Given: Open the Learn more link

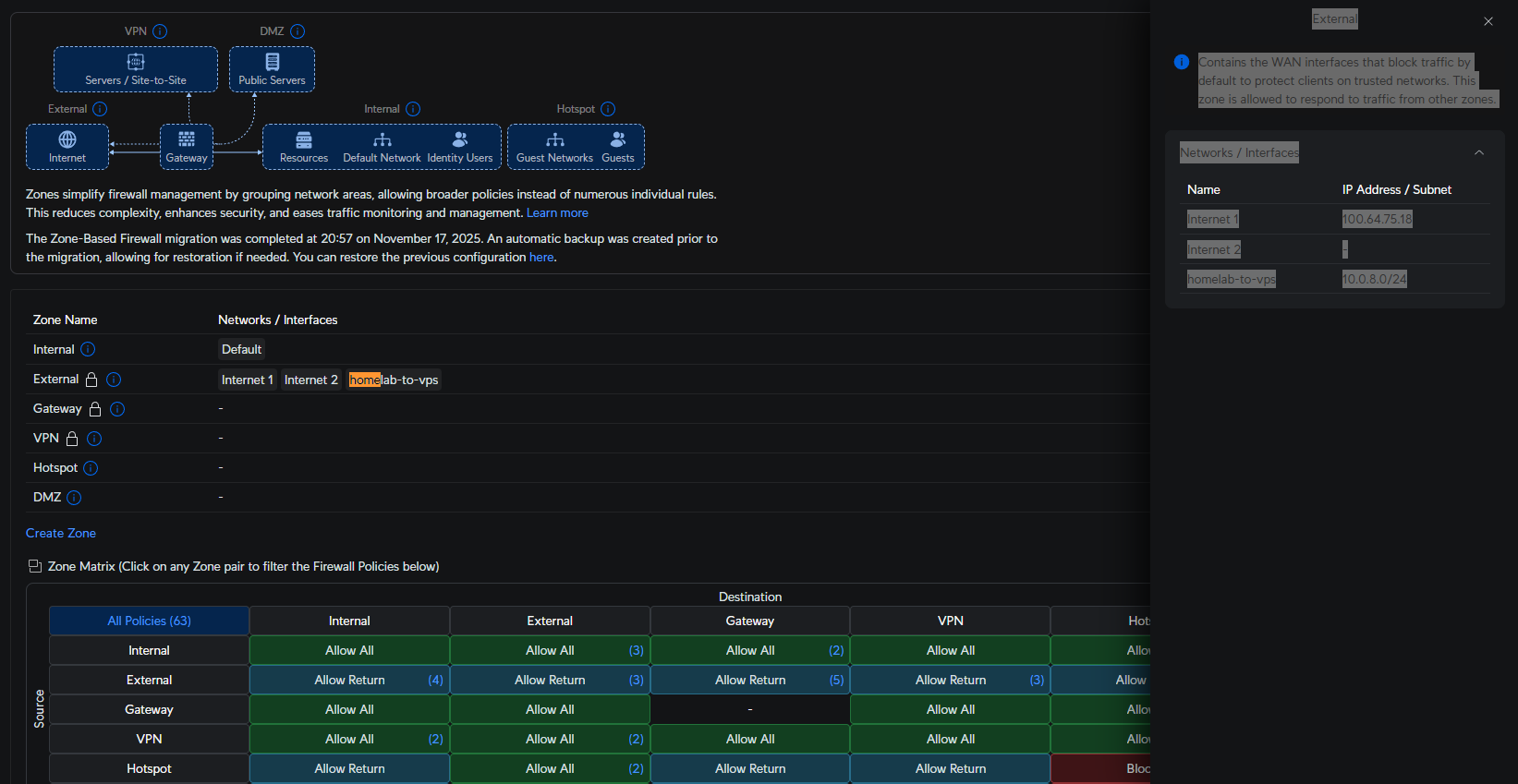Looking at the screenshot, I should coord(557,212).
